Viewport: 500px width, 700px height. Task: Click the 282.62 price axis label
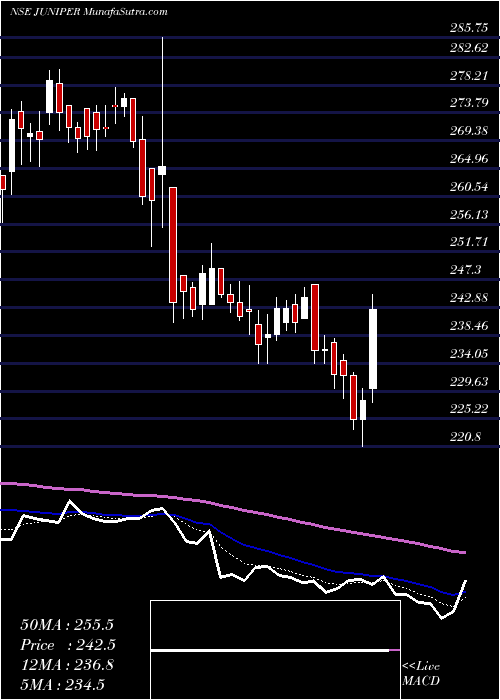pyautogui.click(x=468, y=48)
